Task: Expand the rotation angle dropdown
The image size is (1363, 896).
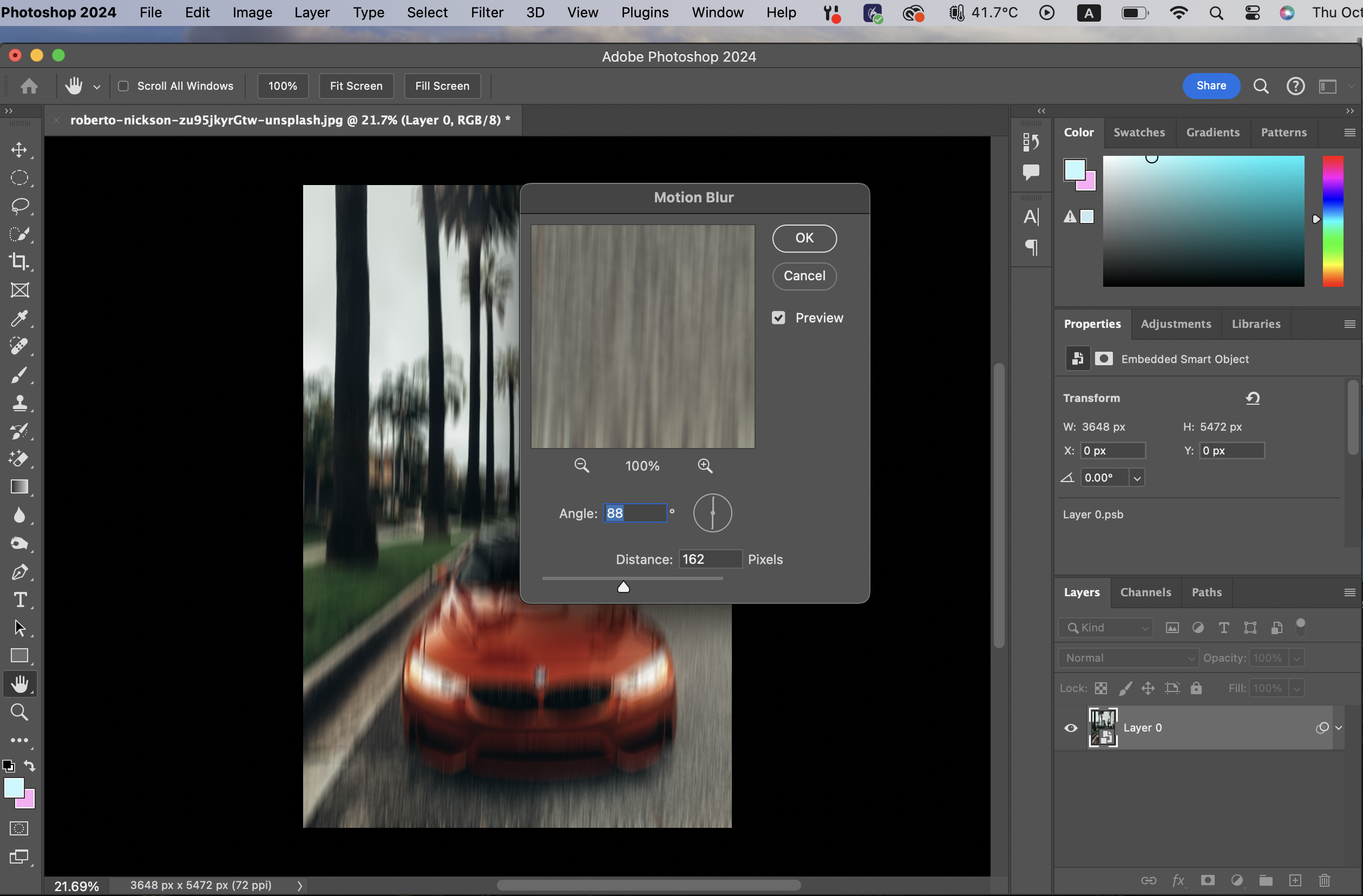Action: (x=1137, y=477)
